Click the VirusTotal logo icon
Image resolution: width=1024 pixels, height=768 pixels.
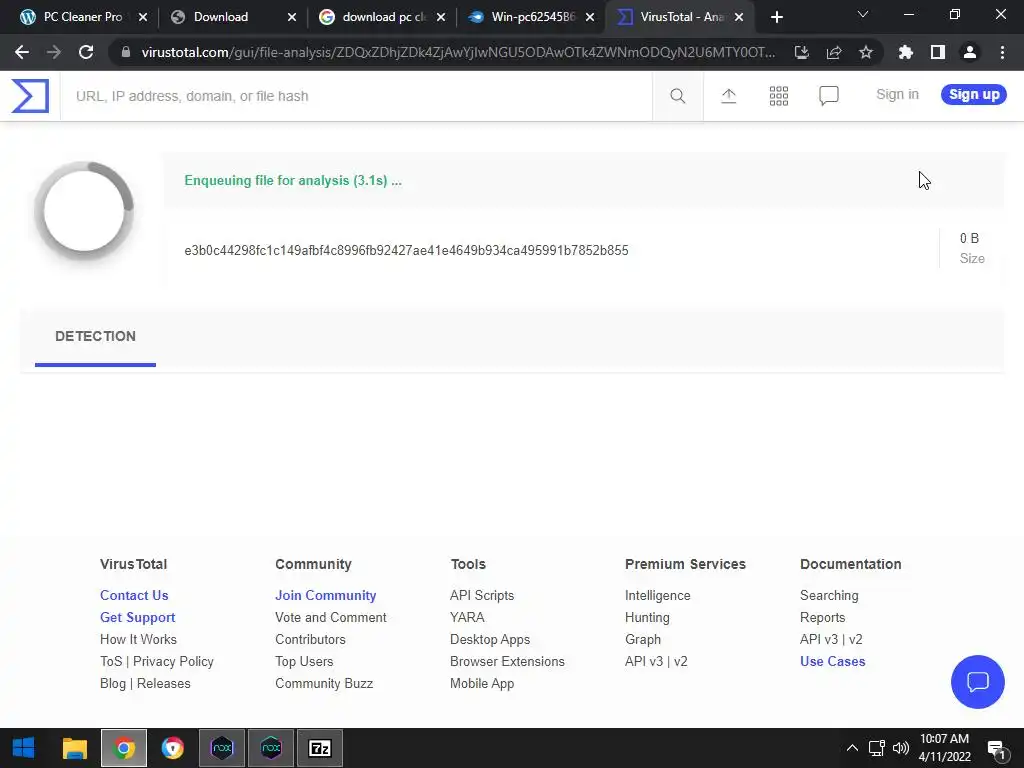(30, 96)
